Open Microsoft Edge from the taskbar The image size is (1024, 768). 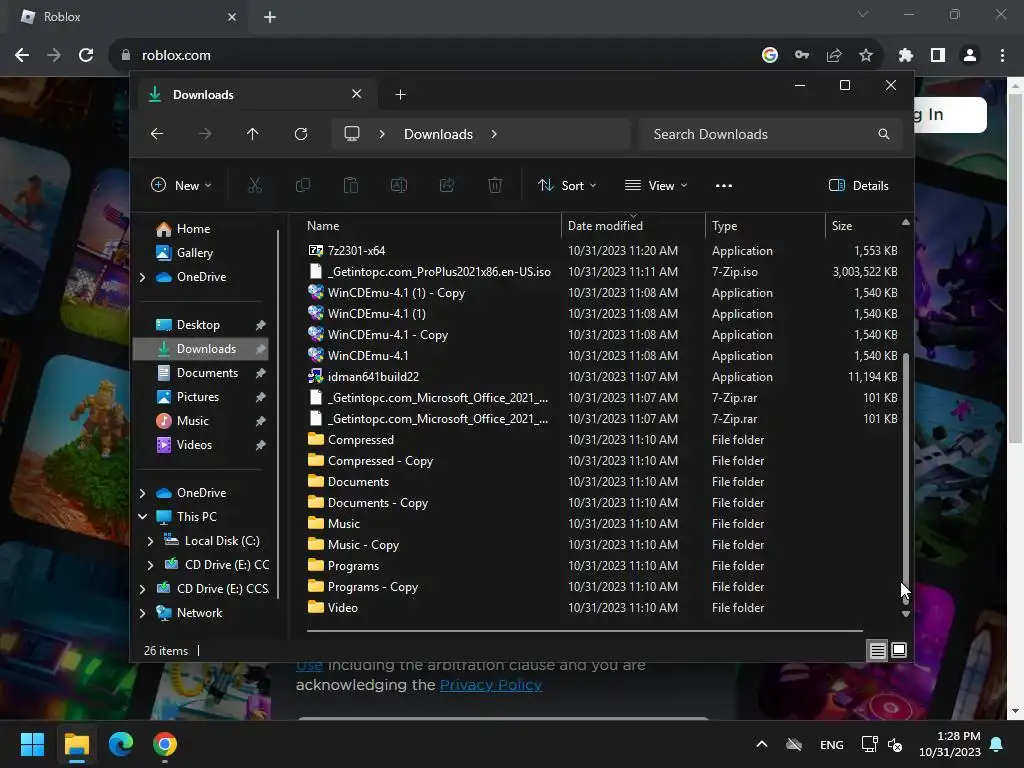pos(121,744)
